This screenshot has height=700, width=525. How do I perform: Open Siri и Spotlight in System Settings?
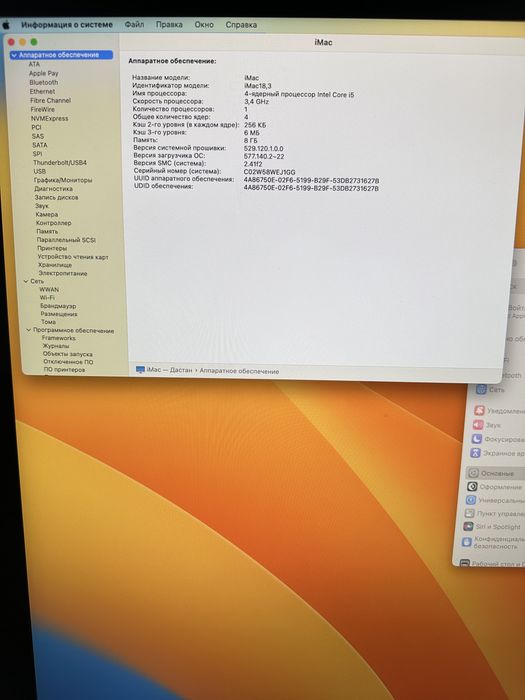point(492,527)
